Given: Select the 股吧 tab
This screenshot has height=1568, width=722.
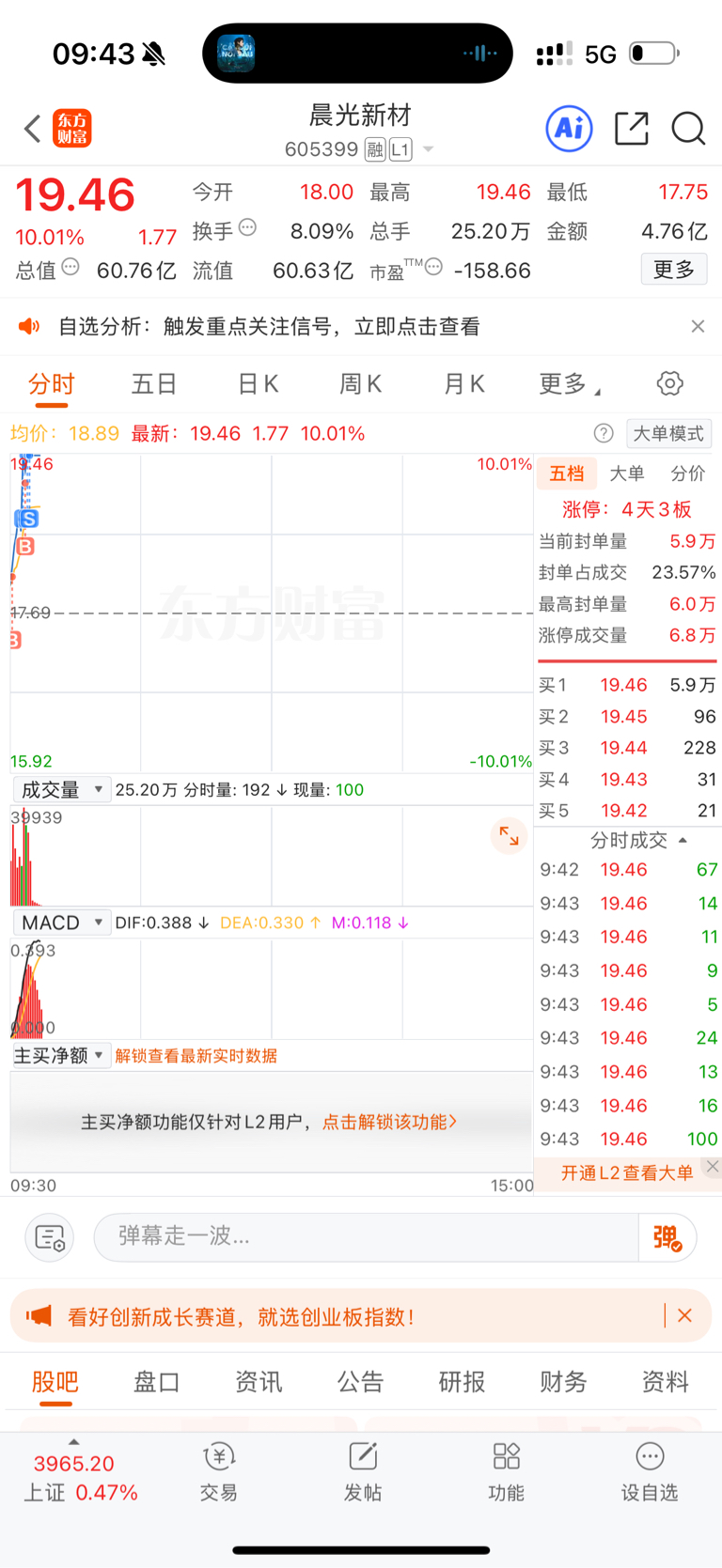Looking at the screenshot, I should 55,1382.
